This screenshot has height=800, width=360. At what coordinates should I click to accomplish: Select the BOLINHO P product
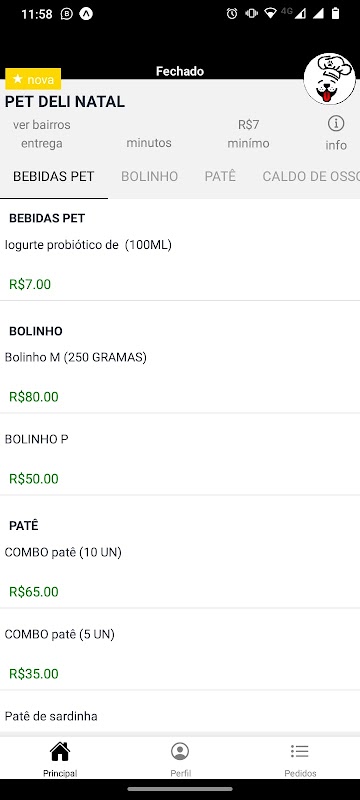(x=180, y=455)
